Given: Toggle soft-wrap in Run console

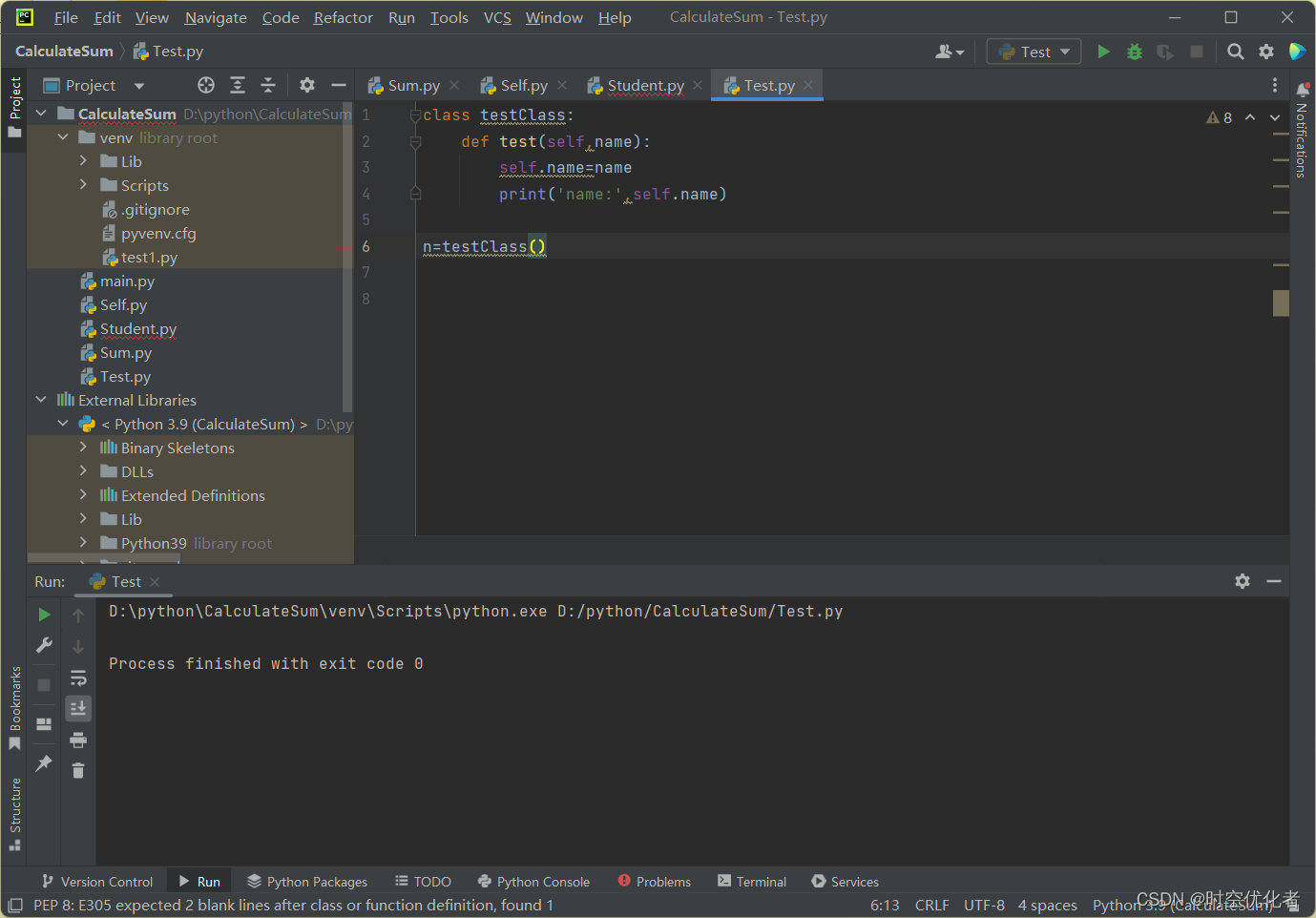Looking at the screenshot, I should point(78,678).
